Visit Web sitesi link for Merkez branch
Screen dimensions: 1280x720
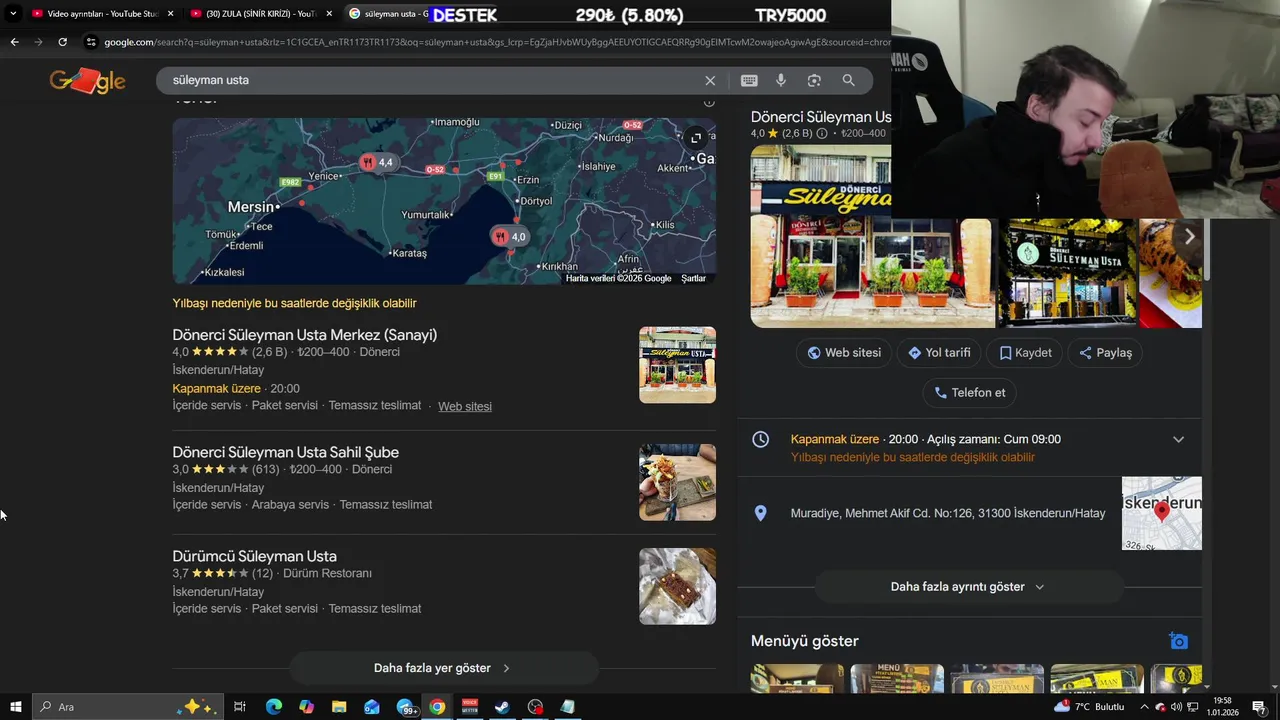tap(465, 406)
